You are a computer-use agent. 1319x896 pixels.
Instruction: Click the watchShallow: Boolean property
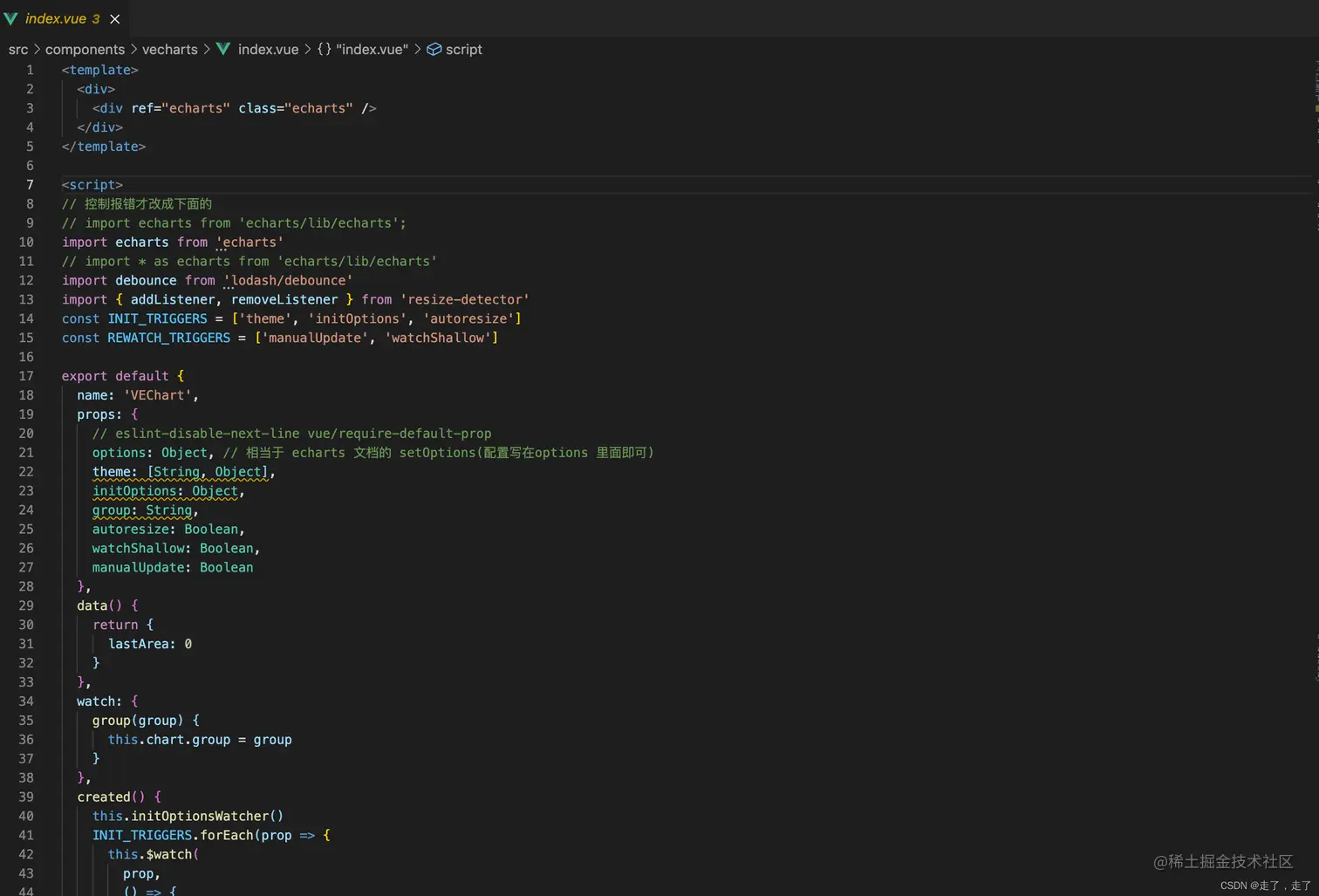pos(173,549)
